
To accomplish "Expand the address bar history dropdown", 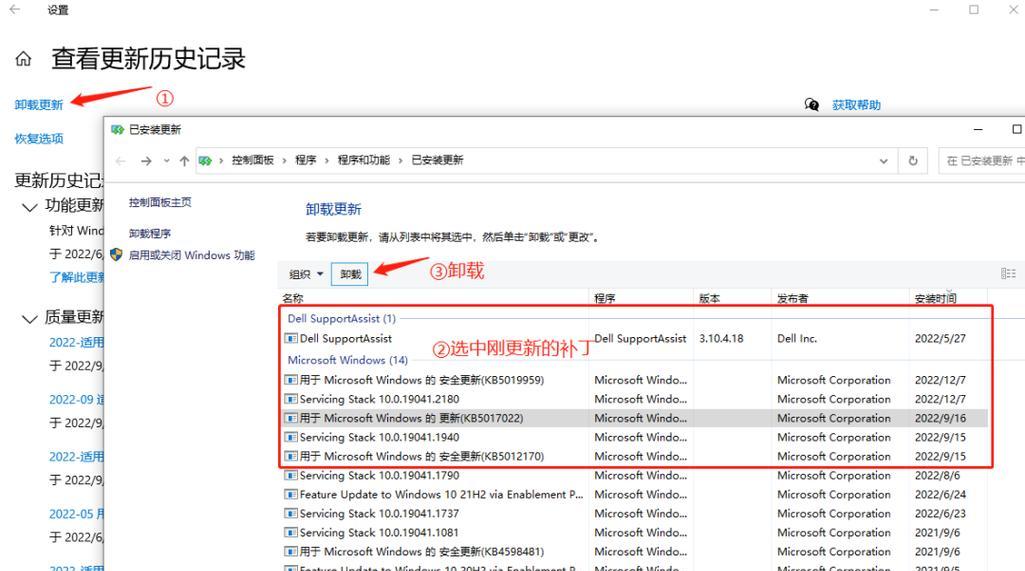I will (x=883, y=161).
